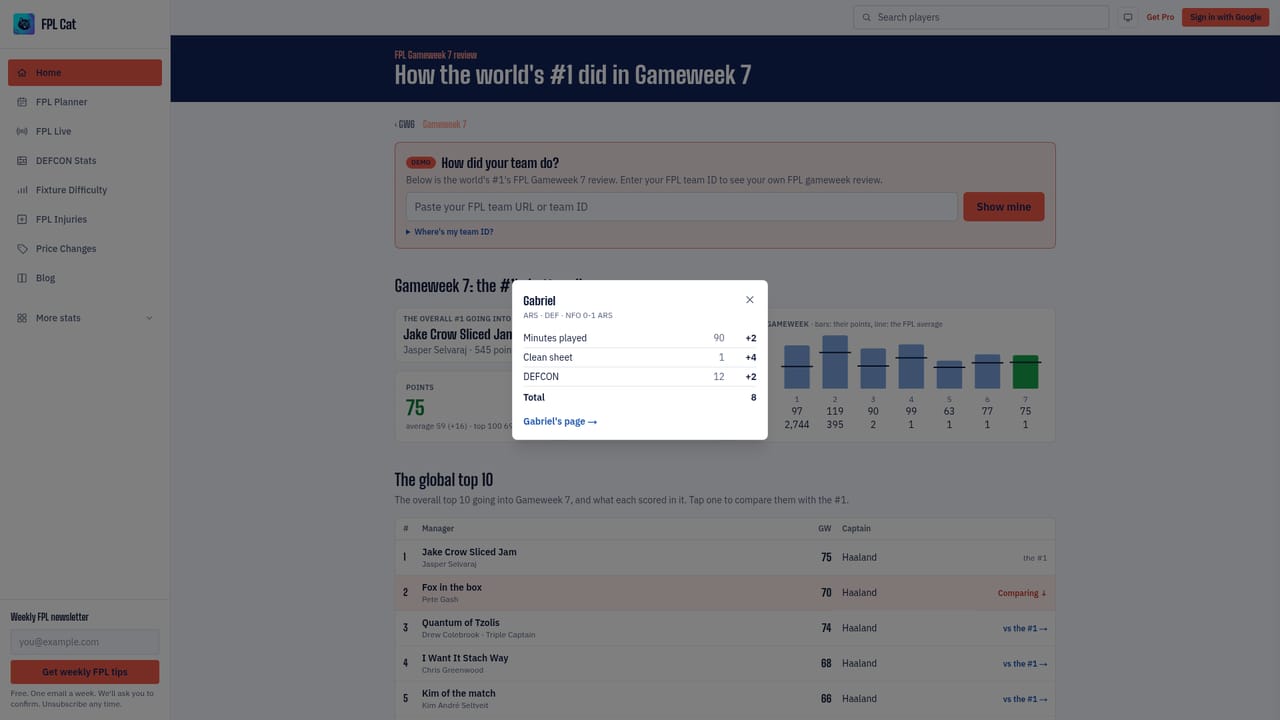1280x720 pixels.
Task: Open FPL Live broadcast icon
Action: point(22,131)
